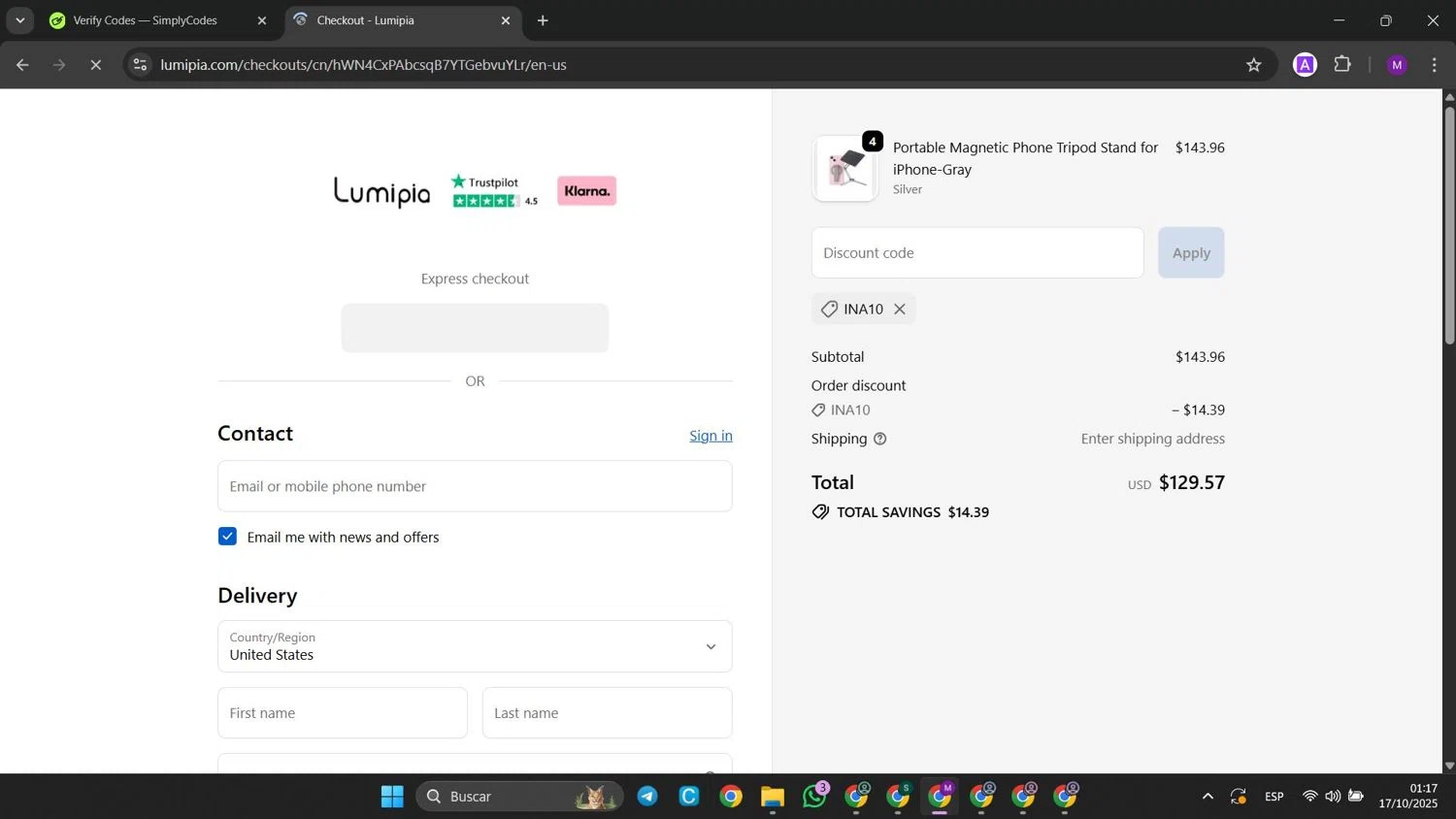Image resolution: width=1456 pixels, height=819 pixels.
Task: Click the Buscar taskbar search box
Action: pos(519,797)
